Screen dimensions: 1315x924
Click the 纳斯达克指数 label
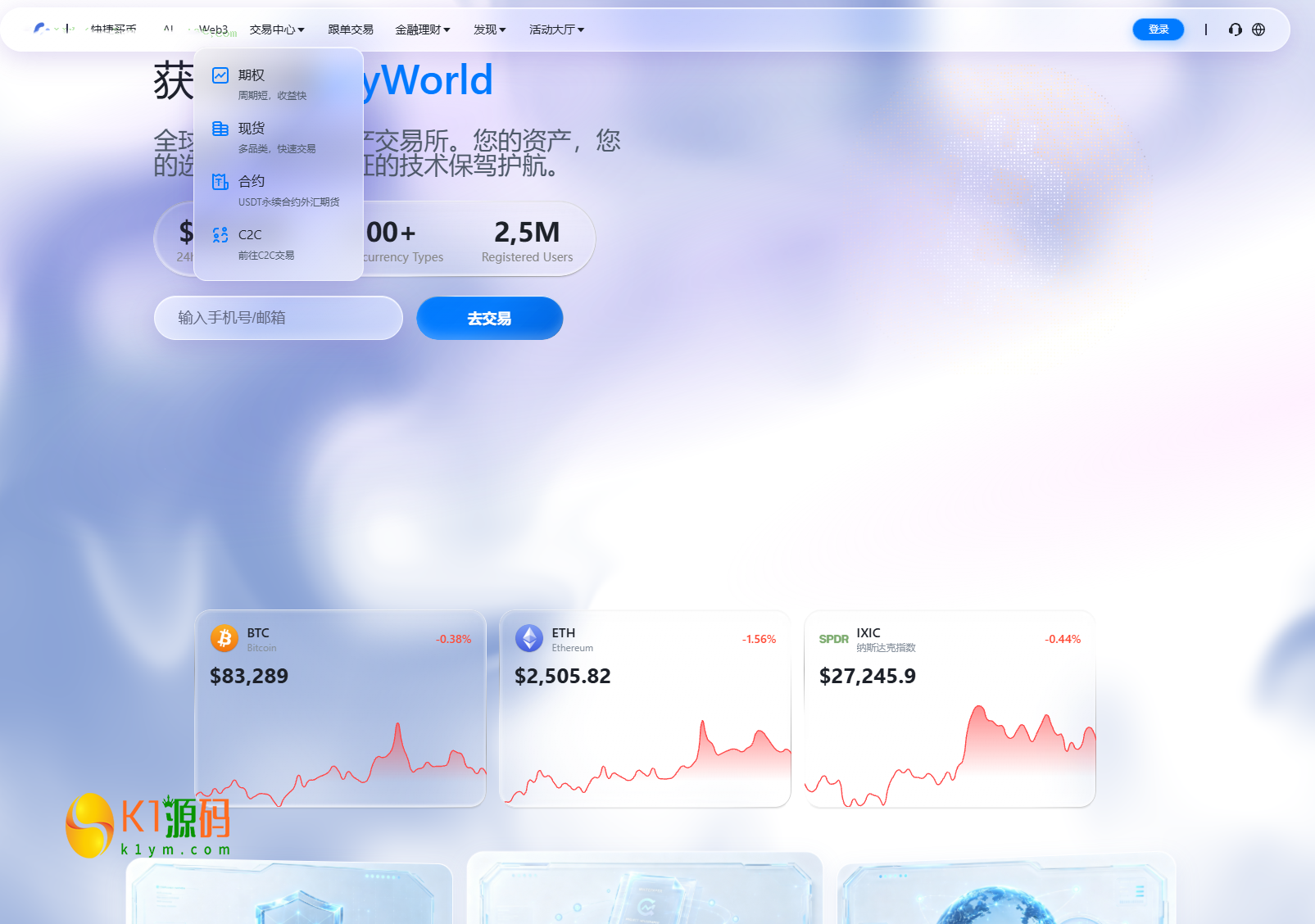click(886, 648)
